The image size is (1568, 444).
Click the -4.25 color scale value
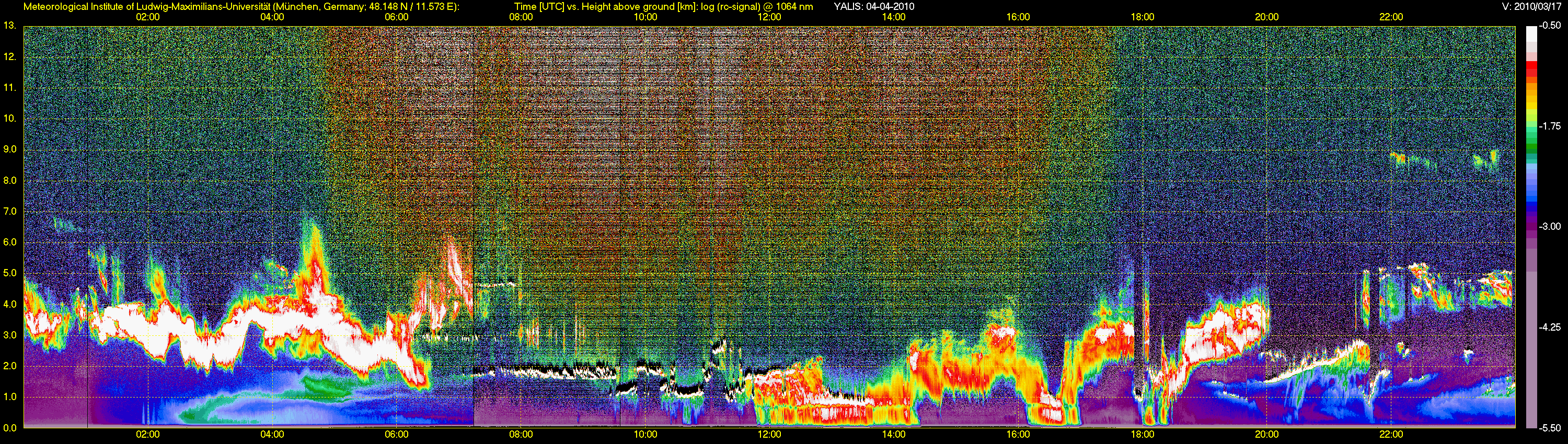coord(1550,327)
